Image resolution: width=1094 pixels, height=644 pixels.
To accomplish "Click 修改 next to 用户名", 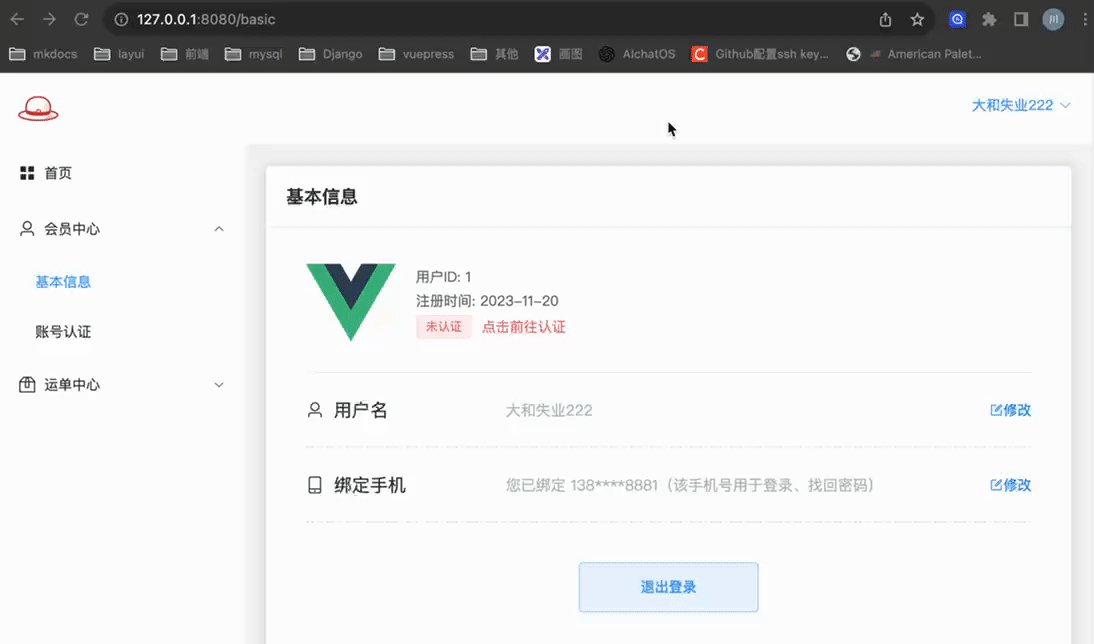I will click(x=1010, y=410).
